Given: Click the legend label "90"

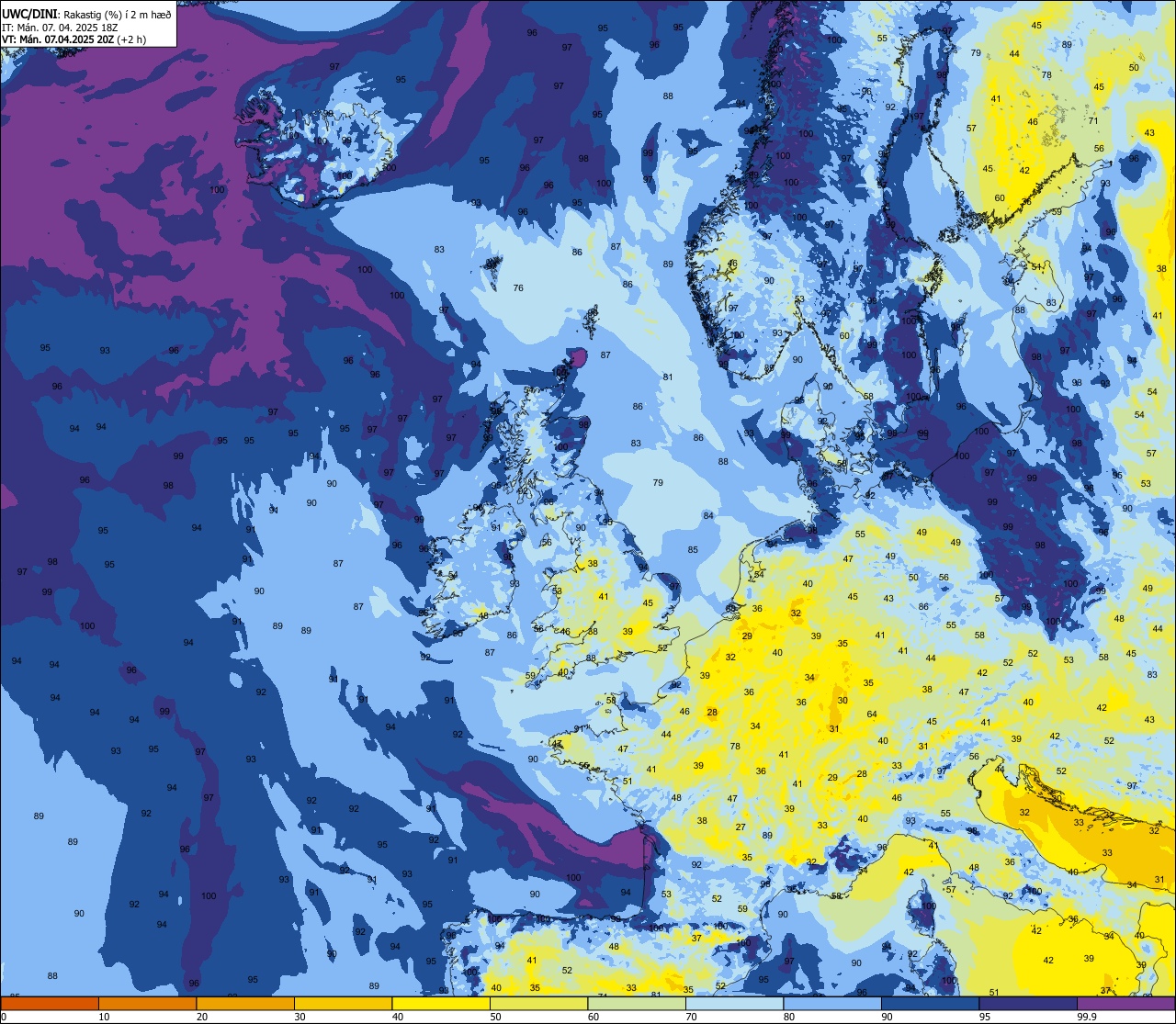Looking at the screenshot, I should pos(887,1017).
